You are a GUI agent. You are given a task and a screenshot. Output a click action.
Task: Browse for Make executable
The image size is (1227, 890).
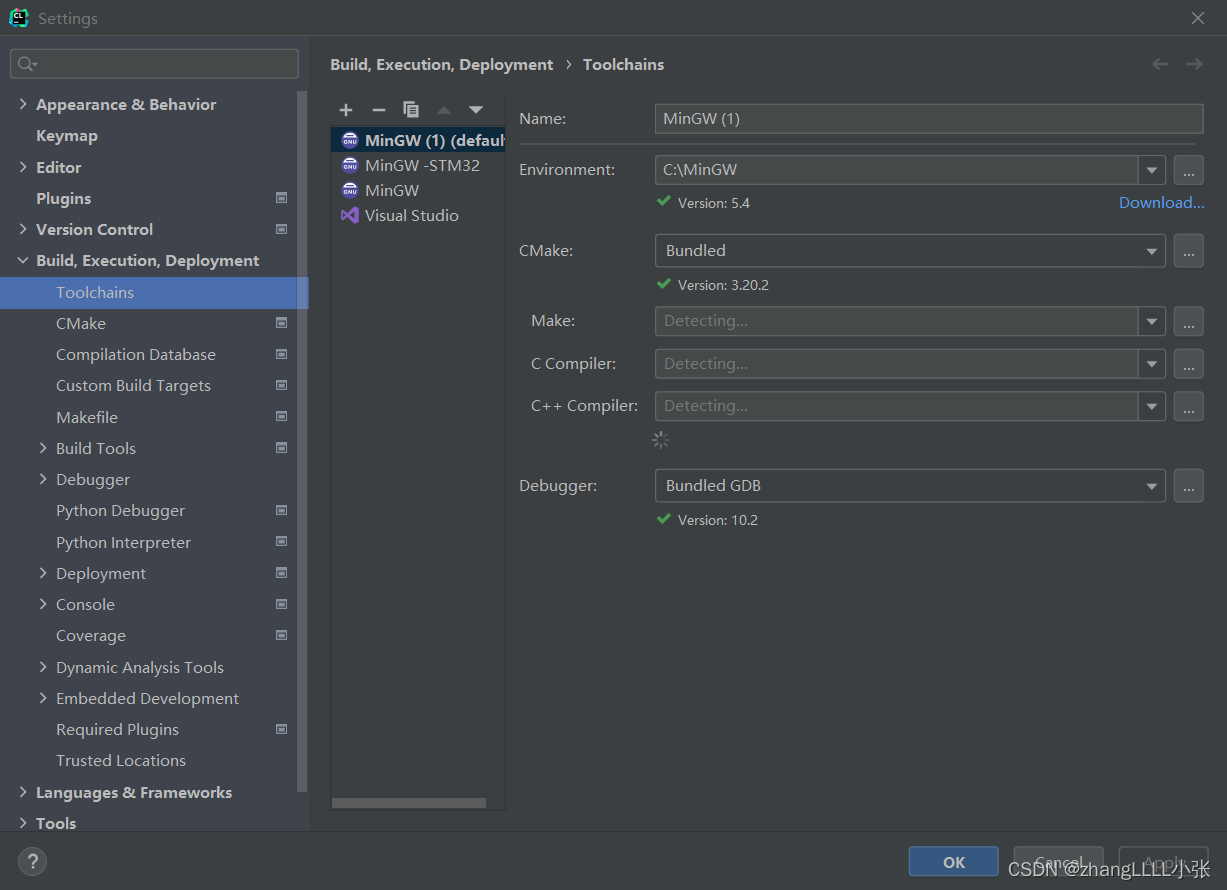[x=1188, y=321]
